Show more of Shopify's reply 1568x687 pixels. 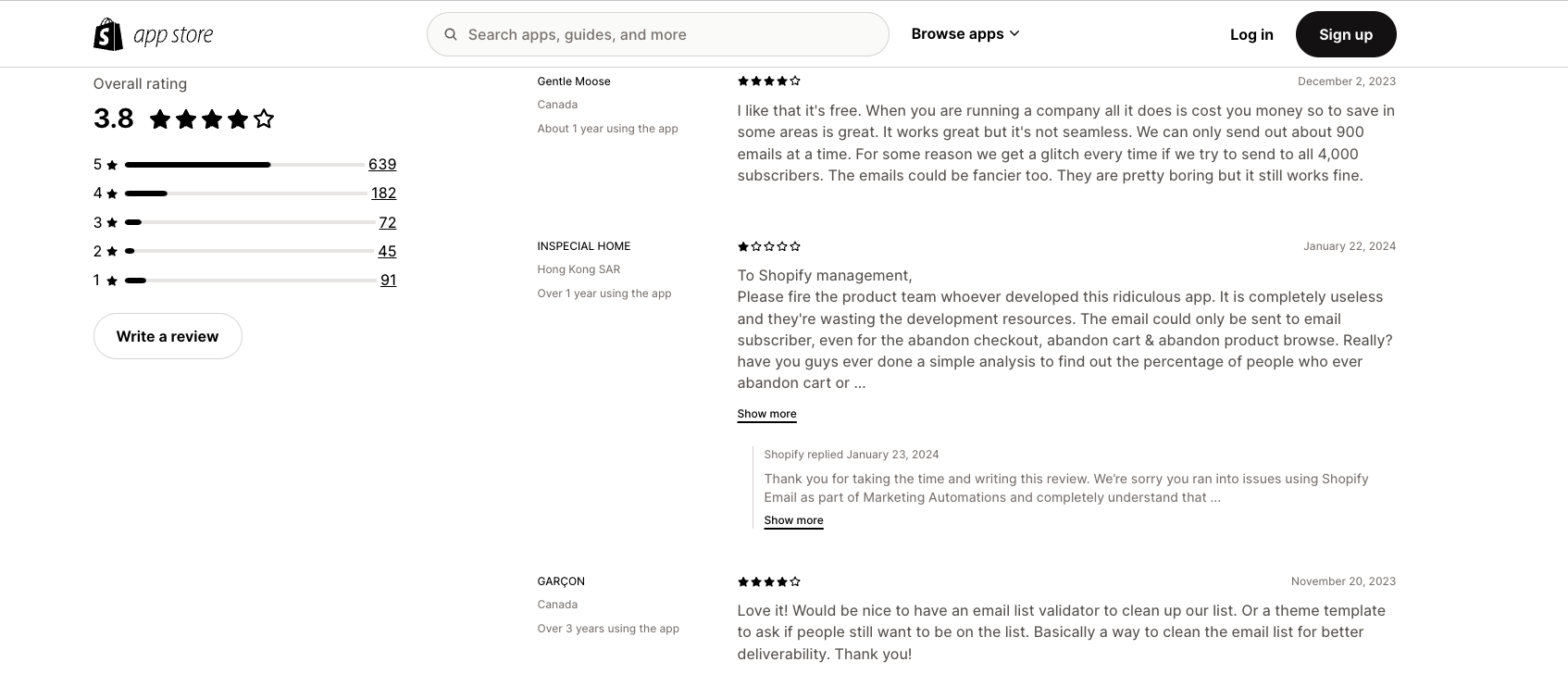point(793,520)
